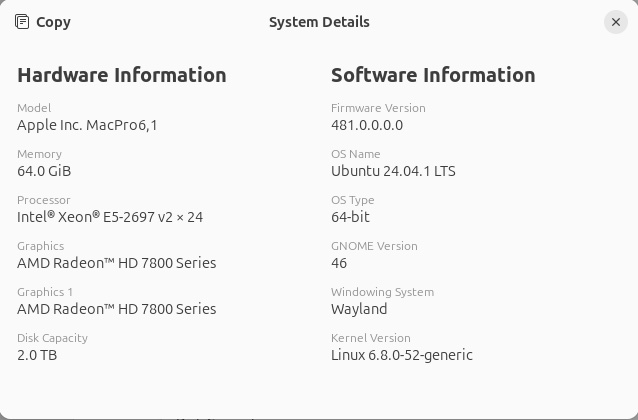Click the Disk Capacity label
Image resolution: width=638 pixels, height=420 pixels.
click(52, 338)
